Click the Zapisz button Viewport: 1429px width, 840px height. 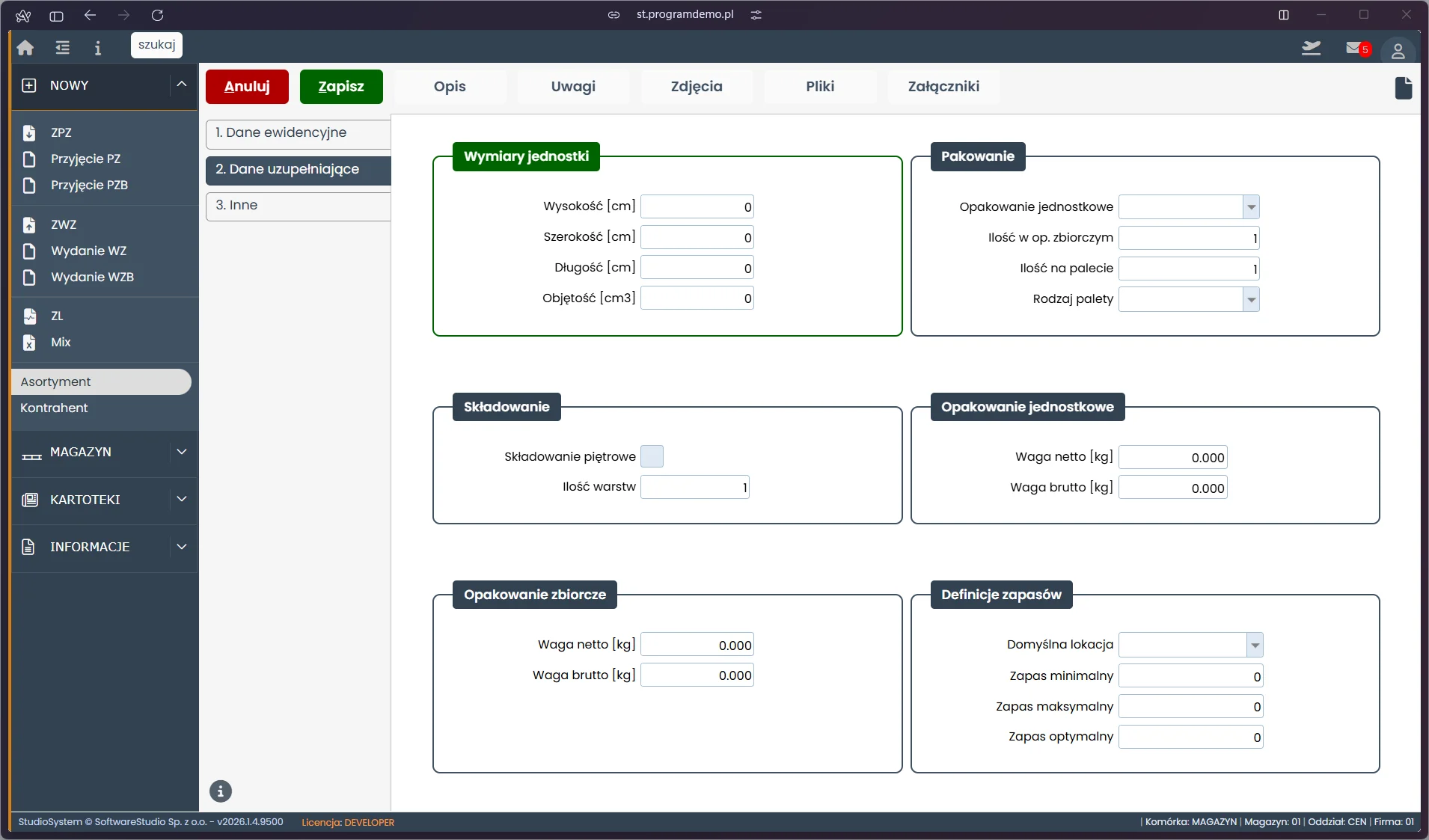[341, 87]
